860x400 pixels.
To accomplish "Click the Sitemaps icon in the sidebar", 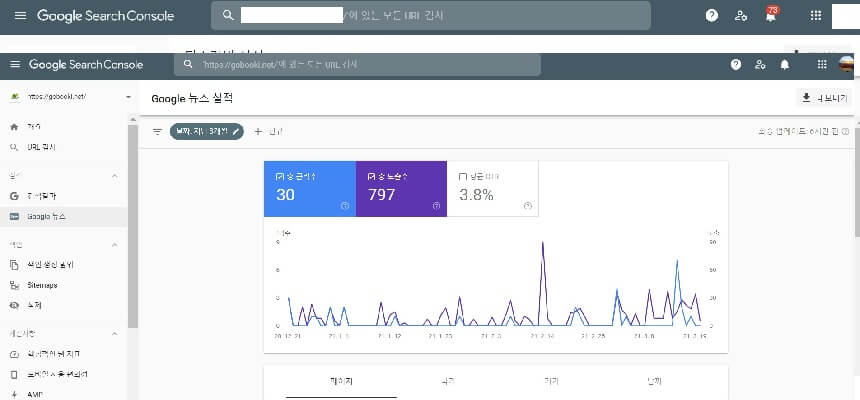I will 14,285.
